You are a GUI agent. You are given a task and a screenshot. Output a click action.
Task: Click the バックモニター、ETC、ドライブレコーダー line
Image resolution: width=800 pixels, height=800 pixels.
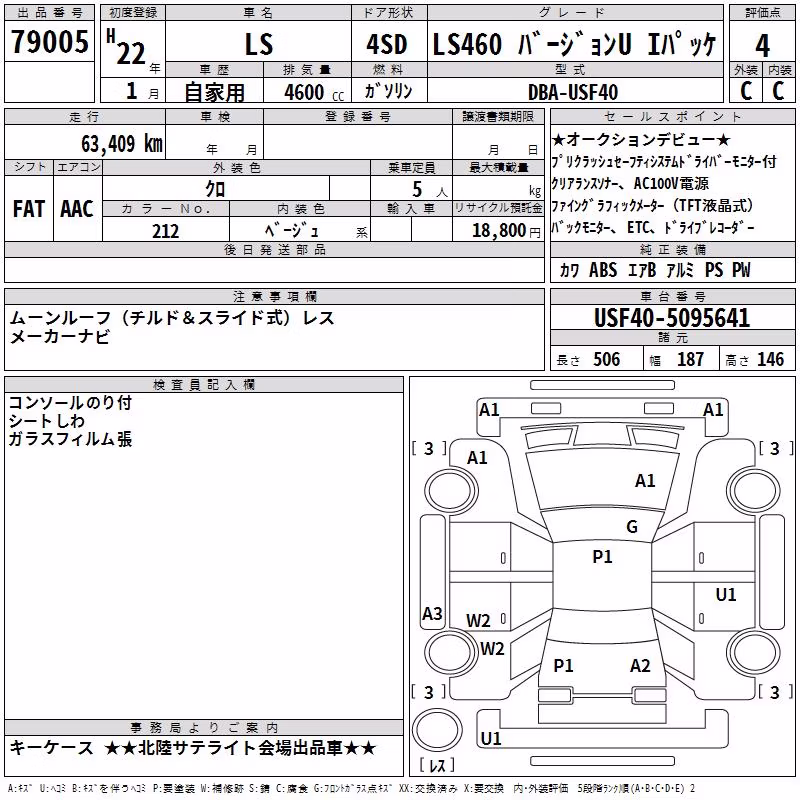(x=653, y=227)
